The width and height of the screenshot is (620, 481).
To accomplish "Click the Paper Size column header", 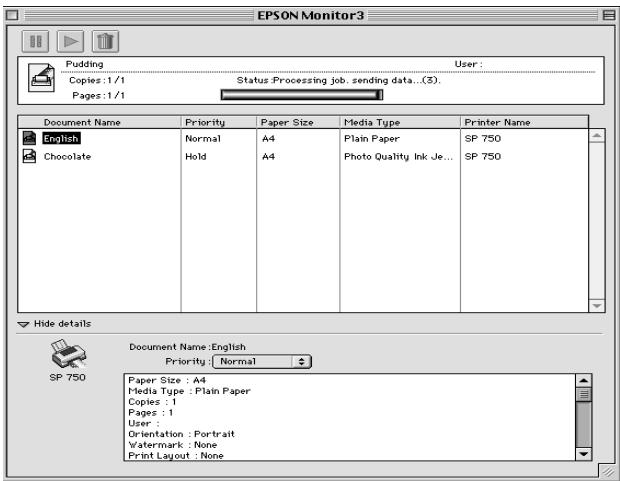I will pyautogui.click(x=298, y=122).
